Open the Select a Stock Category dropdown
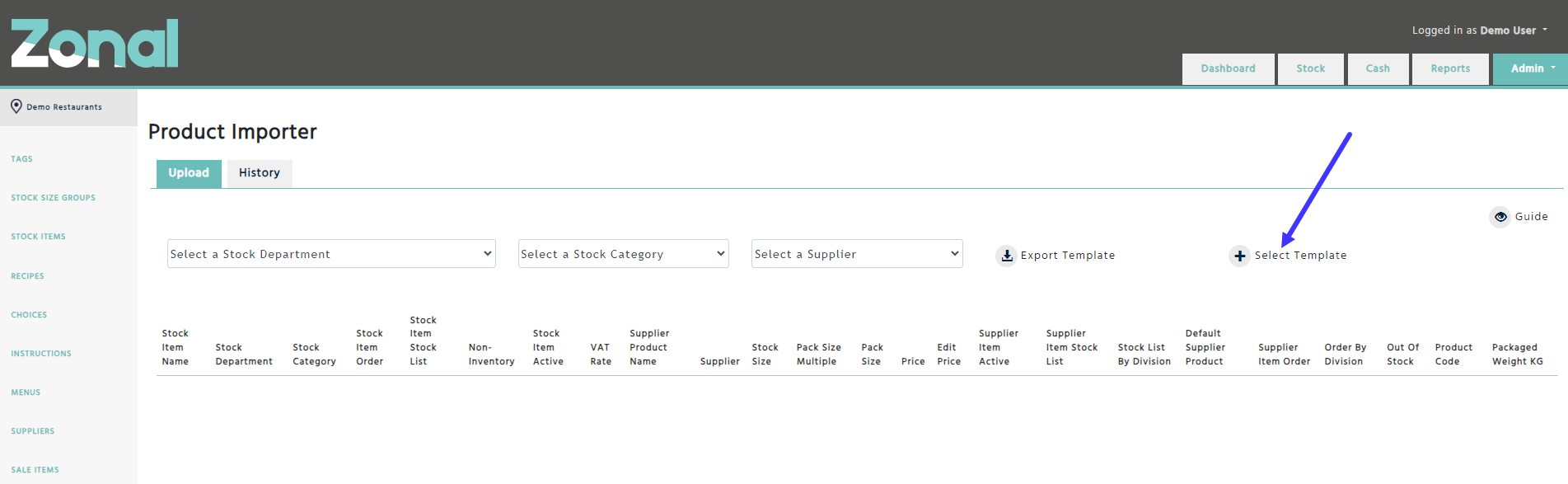The height and width of the screenshot is (484, 1568). pyautogui.click(x=624, y=254)
